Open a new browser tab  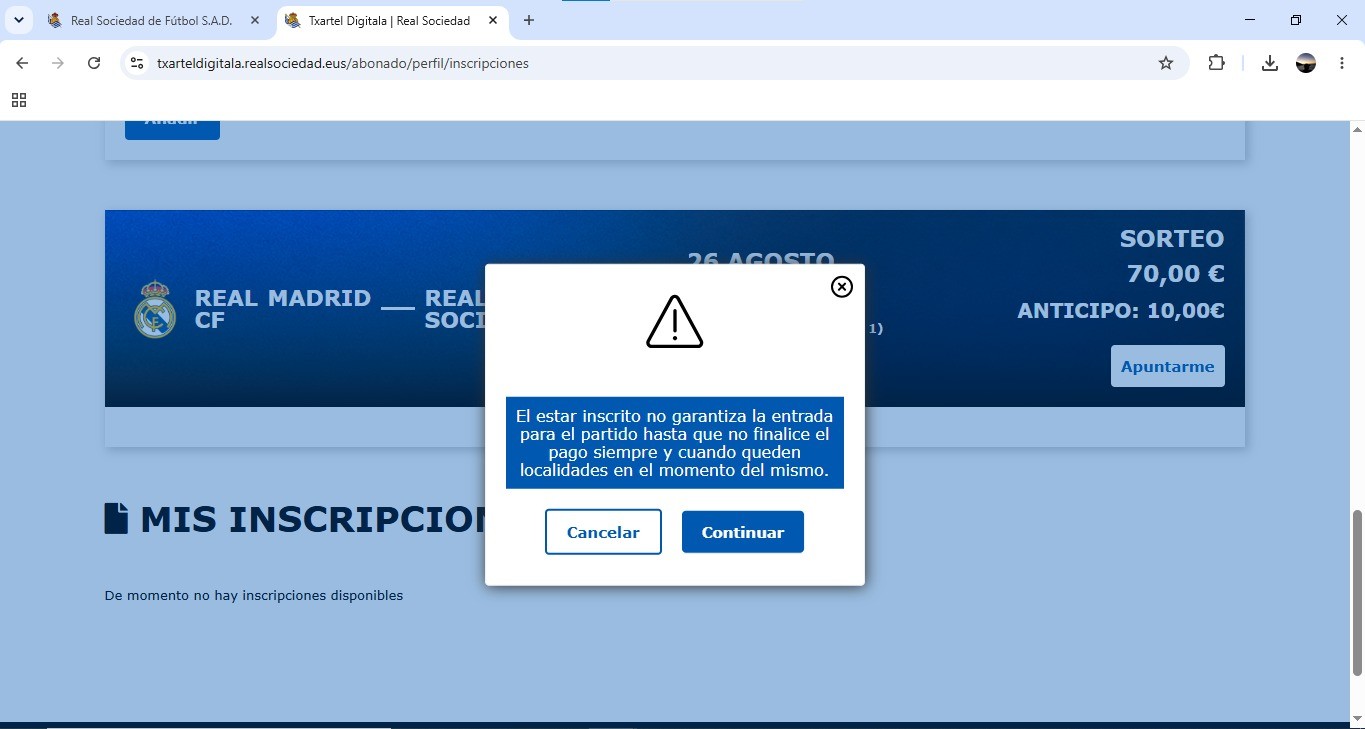click(529, 20)
